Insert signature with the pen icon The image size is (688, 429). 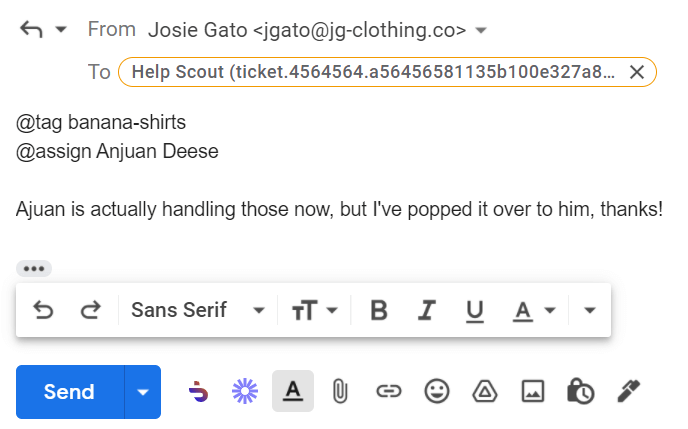[x=628, y=392]
